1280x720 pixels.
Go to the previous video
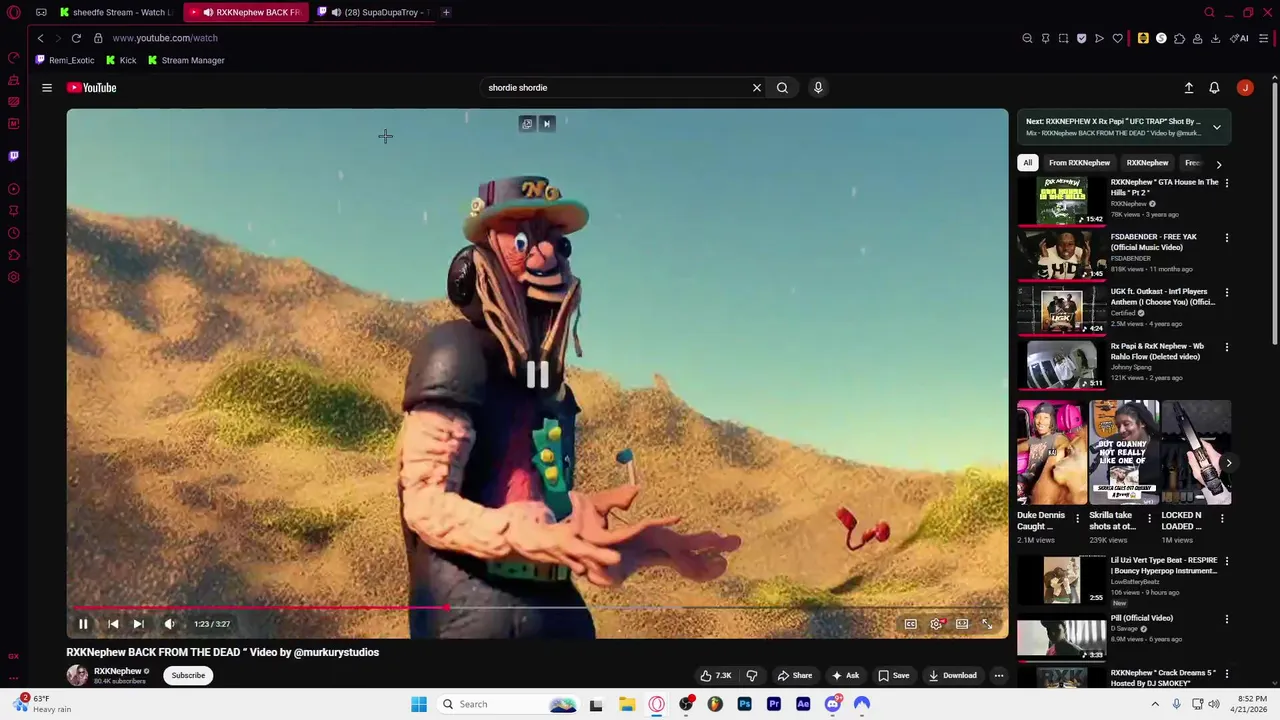click(x=113, y=624)
